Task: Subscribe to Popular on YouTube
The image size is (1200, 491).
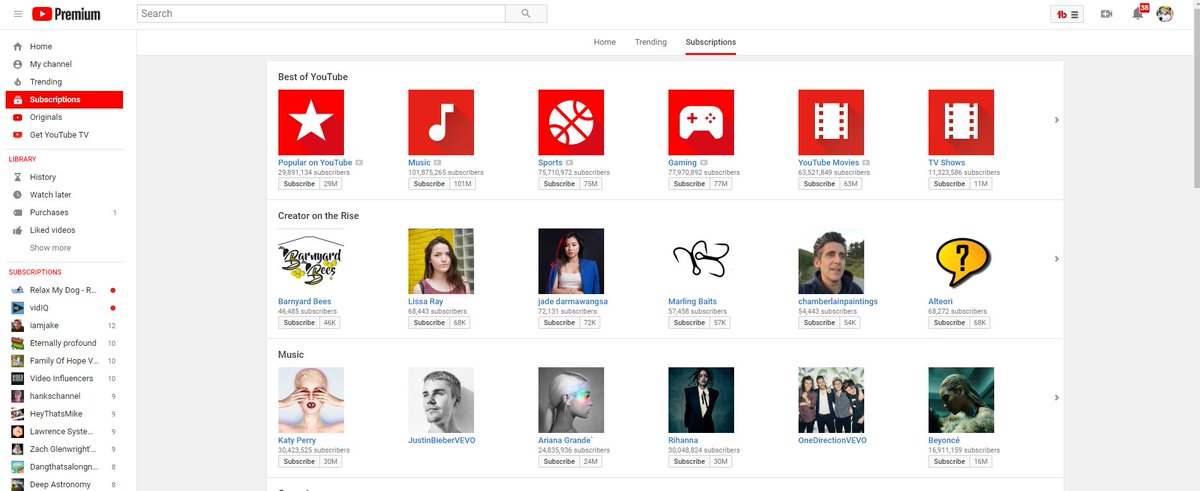Action: (x=299, y=184)
